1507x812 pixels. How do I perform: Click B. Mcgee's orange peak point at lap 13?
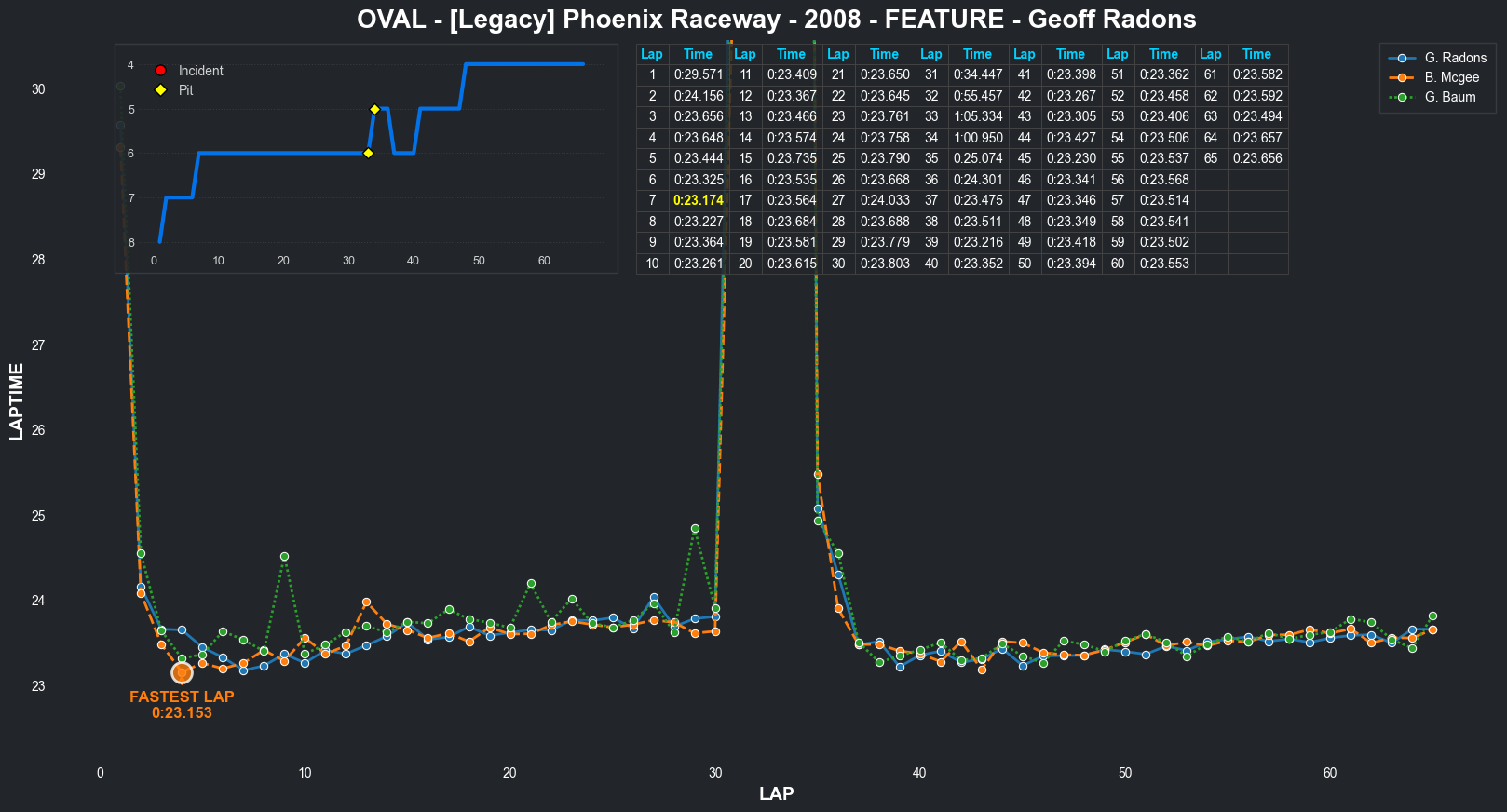366,602
